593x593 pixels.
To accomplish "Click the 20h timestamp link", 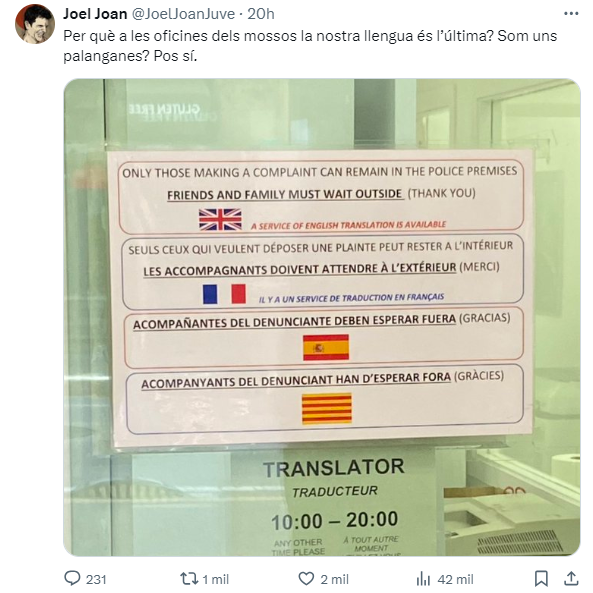I will tap(261, 14).
